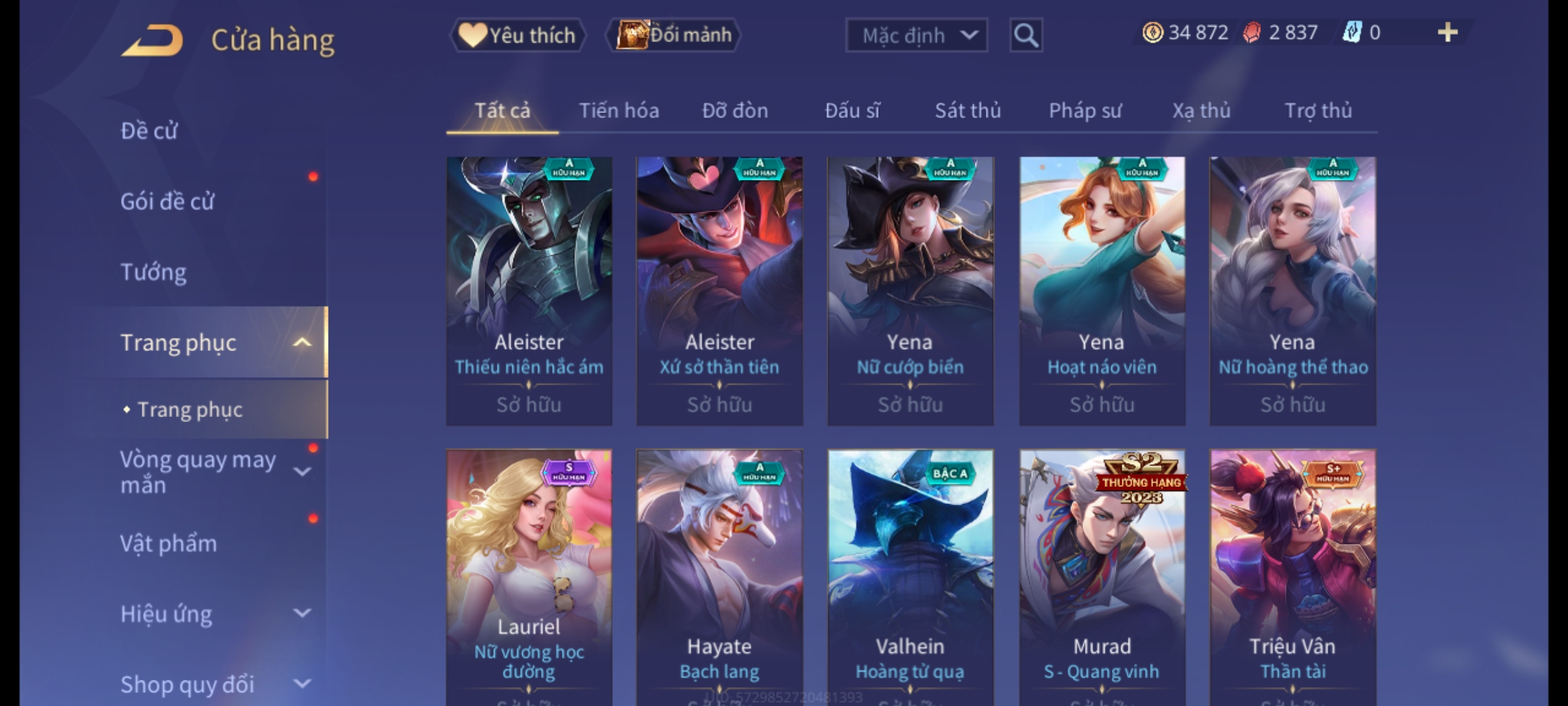Switch to the Pháp sư tab
Image resolution: width=1568 pixels, height=706 pixels.
click(1085, 110)
